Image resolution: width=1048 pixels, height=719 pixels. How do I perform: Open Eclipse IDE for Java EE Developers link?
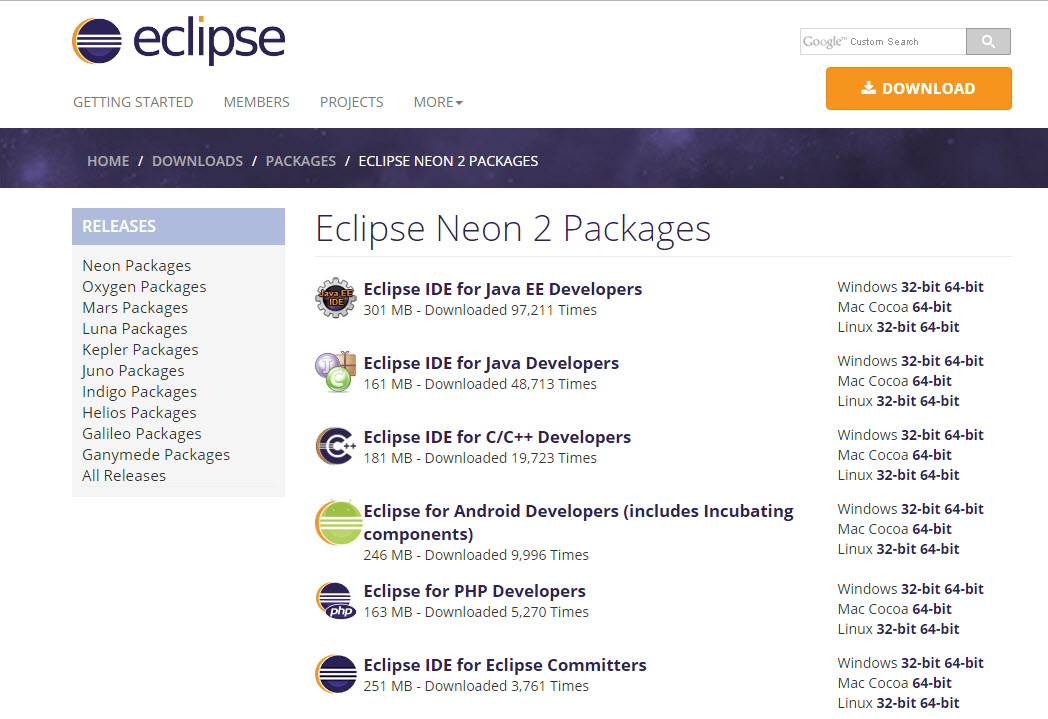[x=502, y=289]
